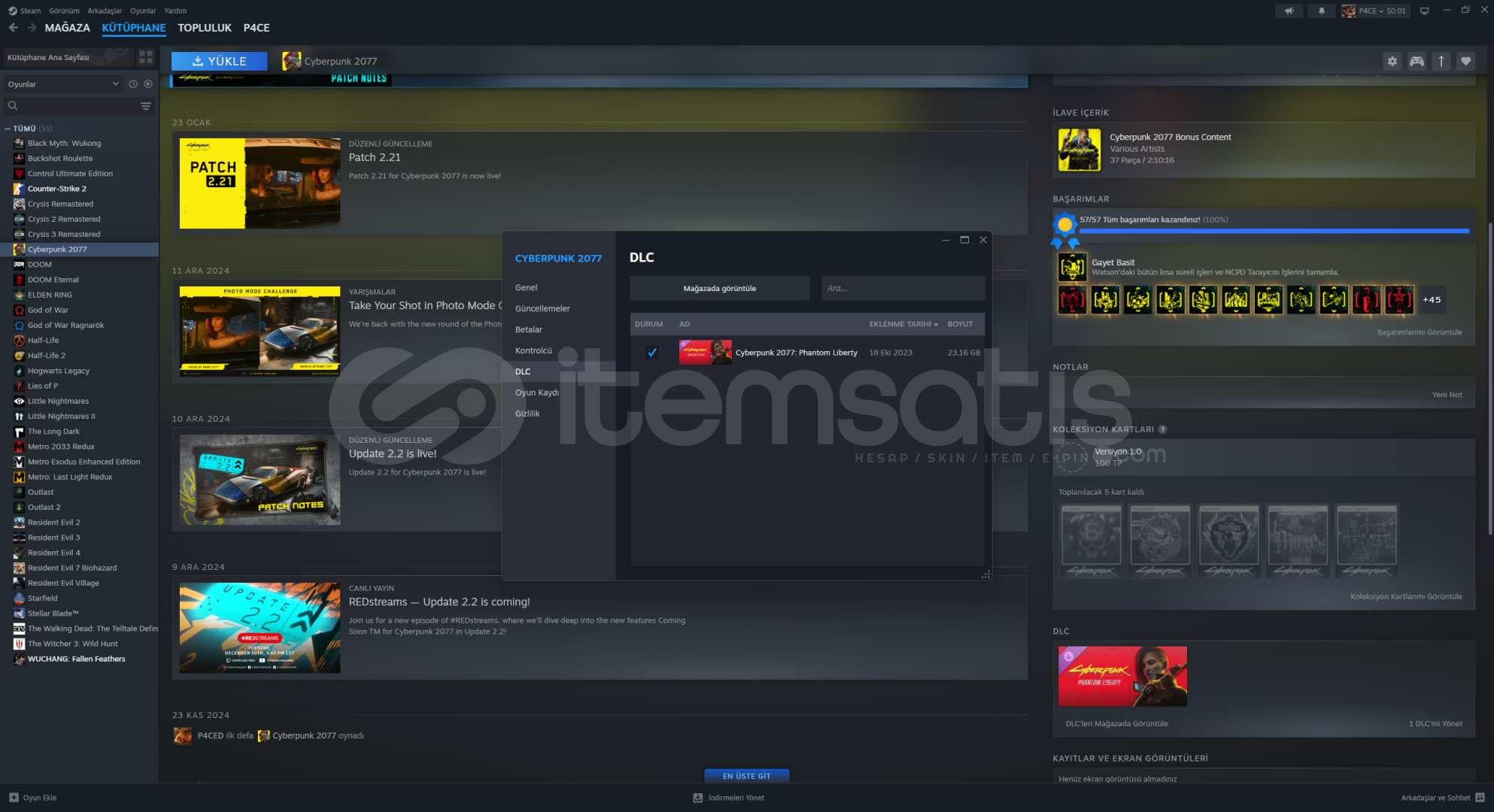Select the Güncellemeler properties tab
The width and height of the screenshot is (1494, 812).
(542, 308)
